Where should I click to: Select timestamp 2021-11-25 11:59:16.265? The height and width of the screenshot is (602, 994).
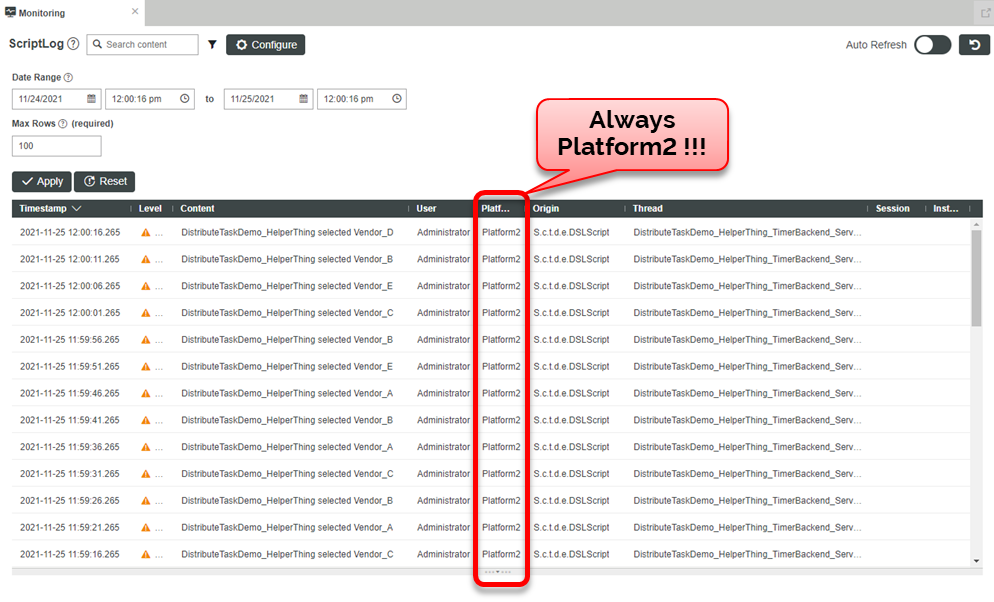click(70, 554)
